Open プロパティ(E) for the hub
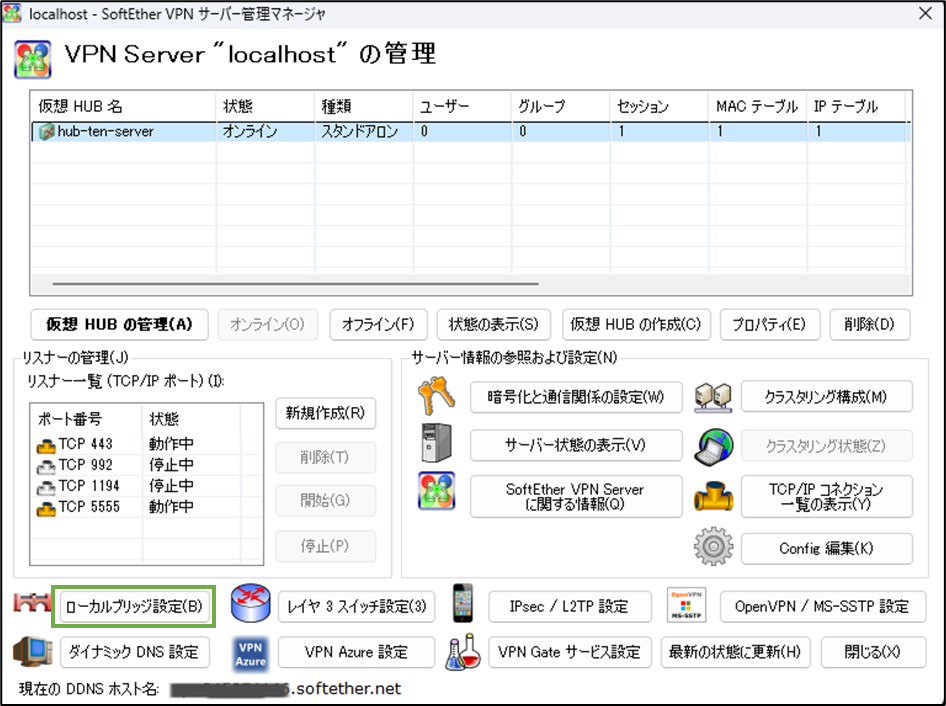The width and height of the screenshot is (946, 706). click(x=769, y=325)
